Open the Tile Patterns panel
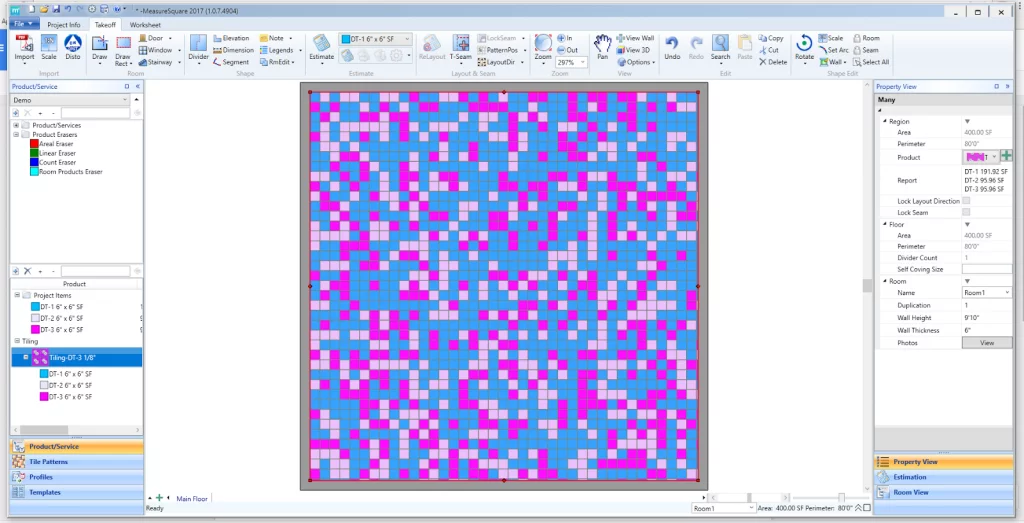 click(49, 462)
